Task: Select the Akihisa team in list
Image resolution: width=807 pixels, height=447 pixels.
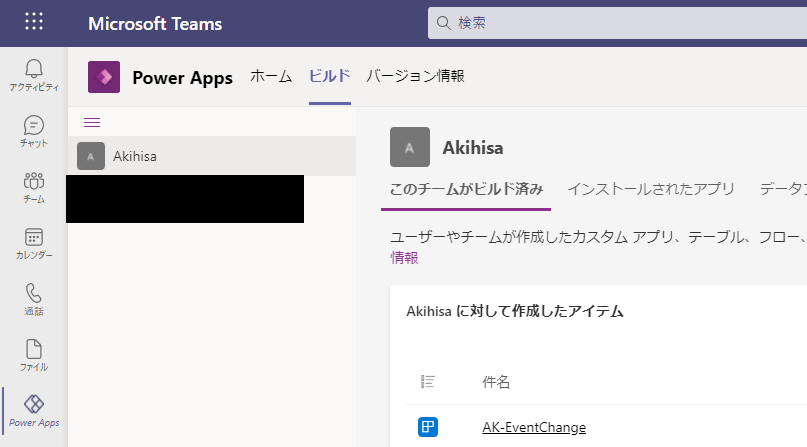Action: pos(212,156)
